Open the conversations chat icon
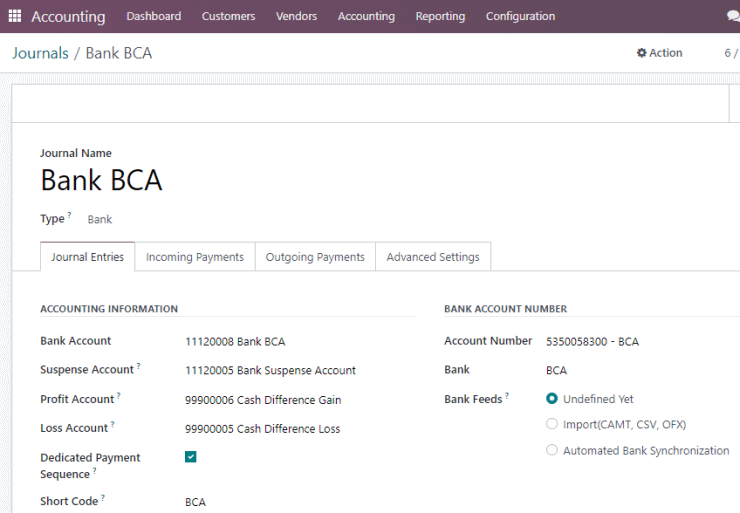The width and height of the screenshot is (740, 513). coord(733,16)
